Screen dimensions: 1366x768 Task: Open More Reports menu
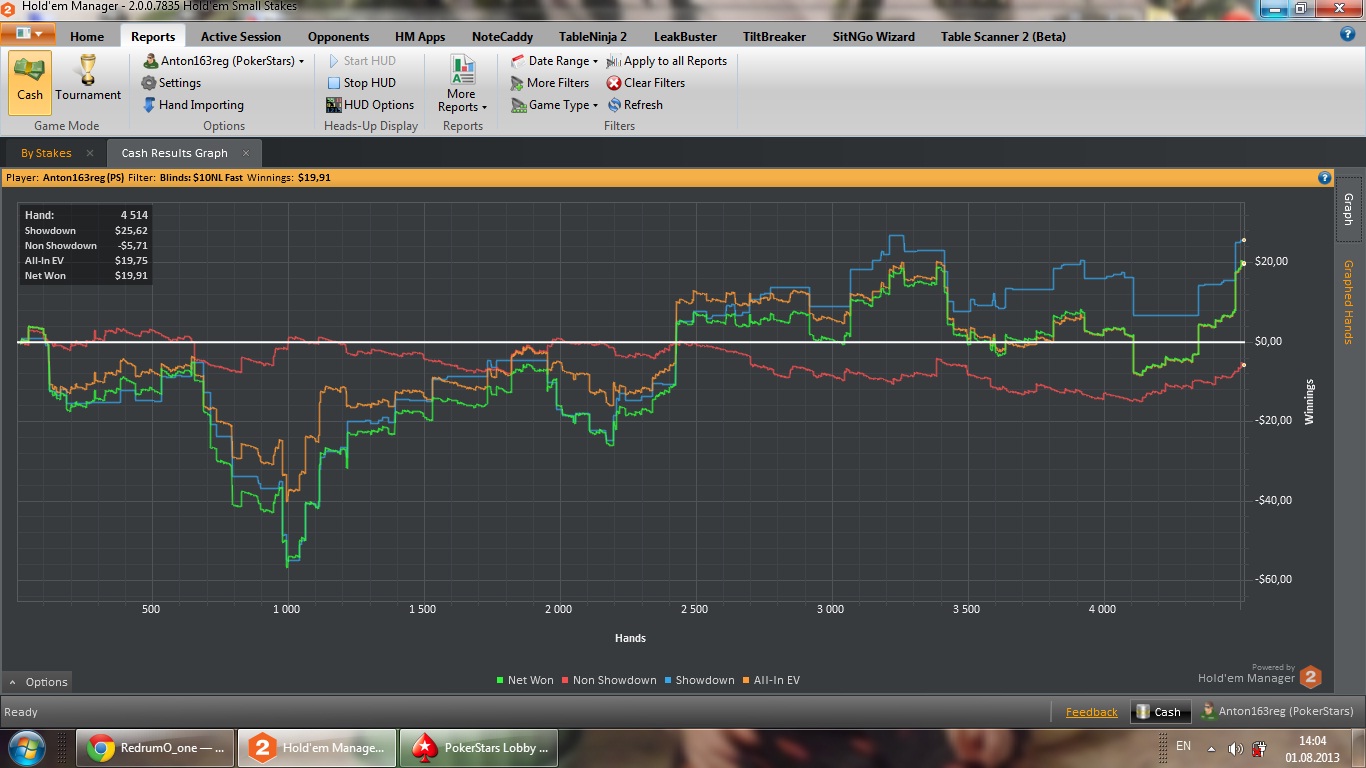(x=462, y=84)
